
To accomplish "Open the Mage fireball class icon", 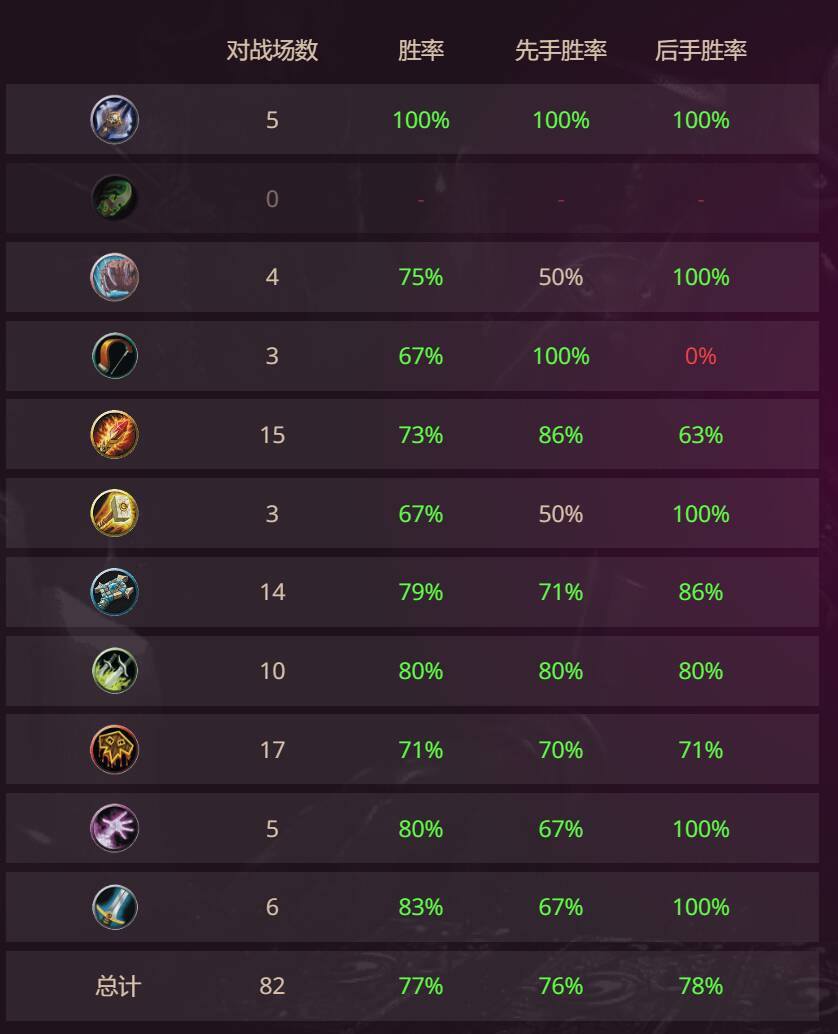I will tap(114, 435).
